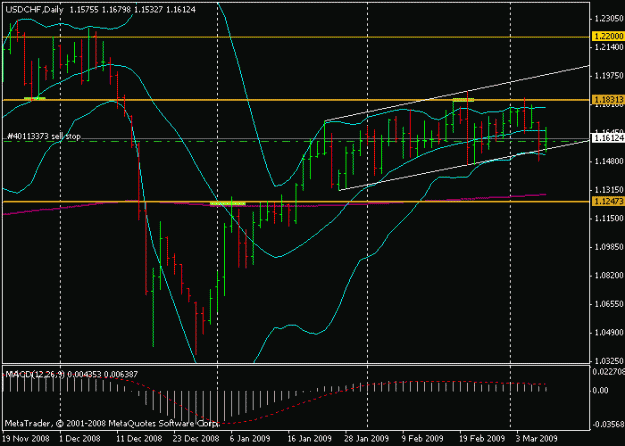Click the 1.08200 price axis value
This screenshot has height=446, width=625.
pos(608,275)
